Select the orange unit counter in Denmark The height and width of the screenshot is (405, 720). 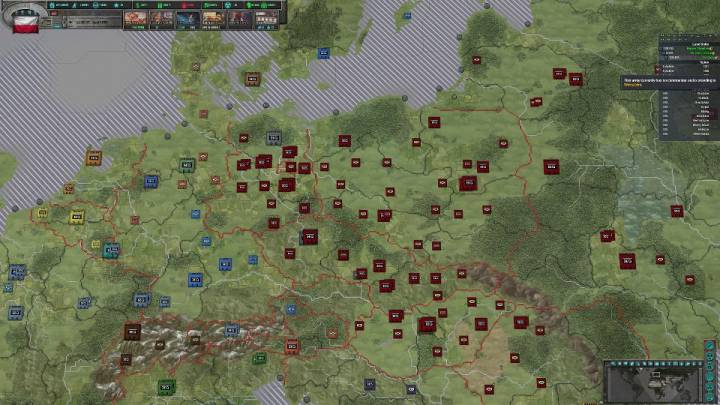[x=253, y=79]
